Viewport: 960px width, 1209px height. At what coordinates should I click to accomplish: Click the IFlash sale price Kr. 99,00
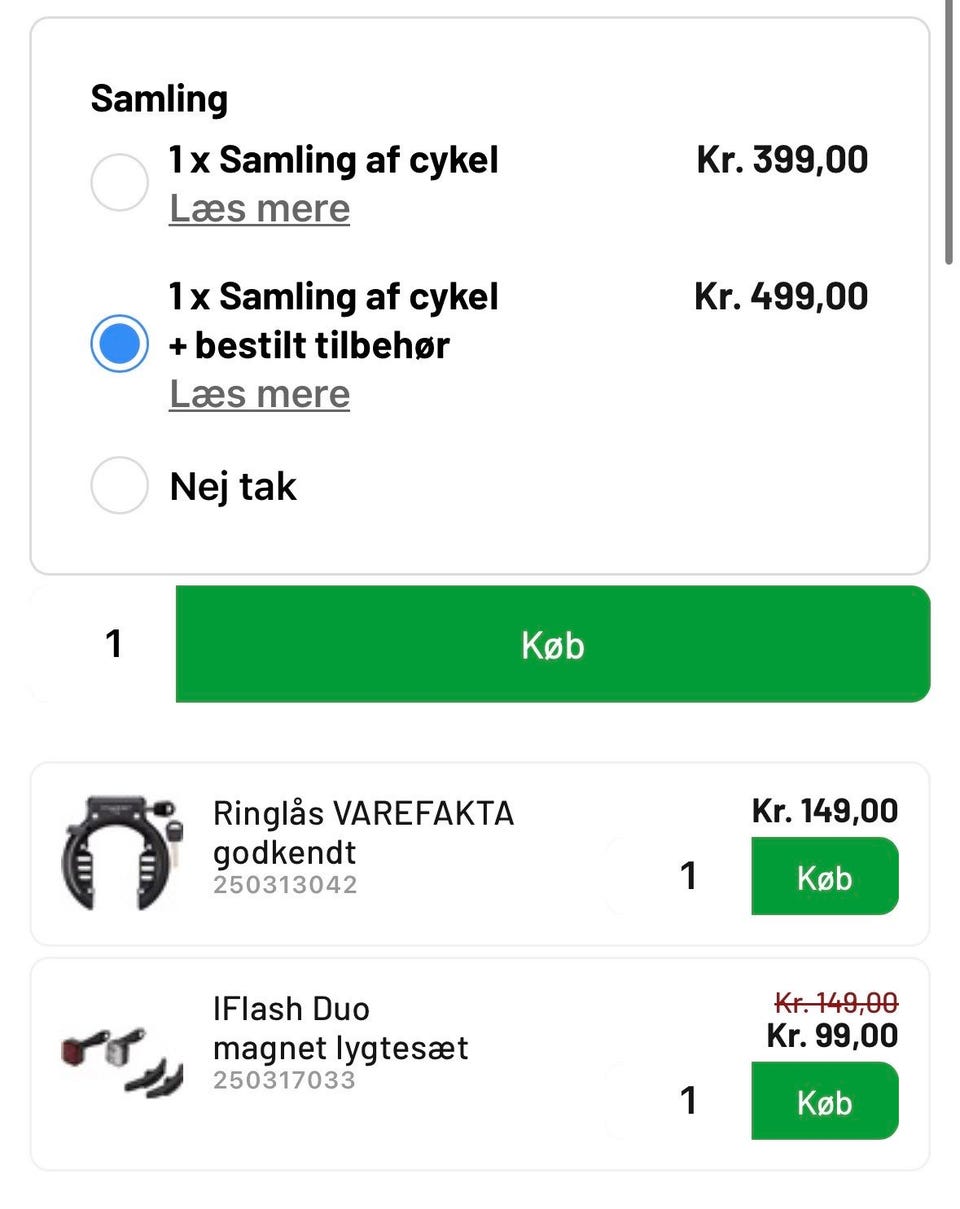click(x=832, y=1035)
